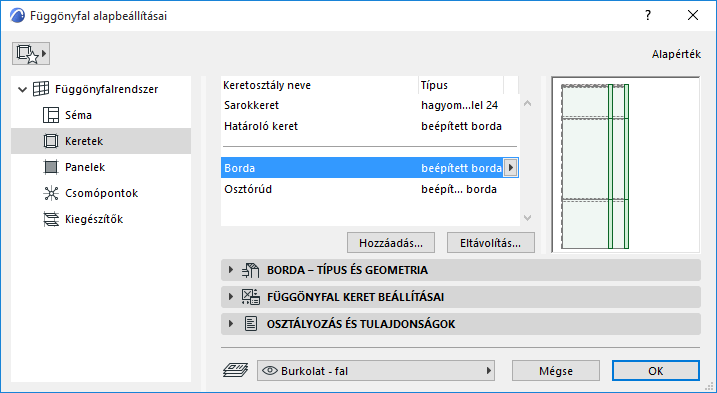Click the Osztályozás és Tulajdonságok panel icon
Image resolution: width=717 pixels, height=393 pixels.
click(251, 324)
